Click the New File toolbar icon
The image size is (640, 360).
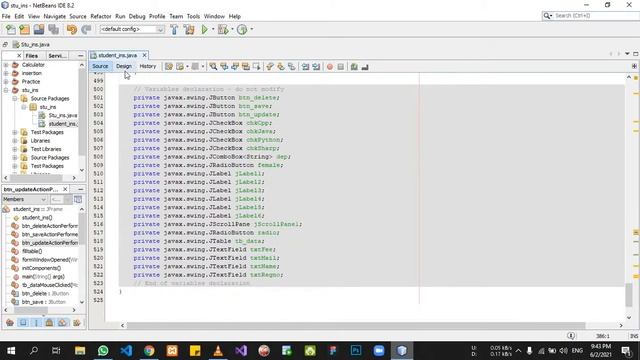pos(11,29)
